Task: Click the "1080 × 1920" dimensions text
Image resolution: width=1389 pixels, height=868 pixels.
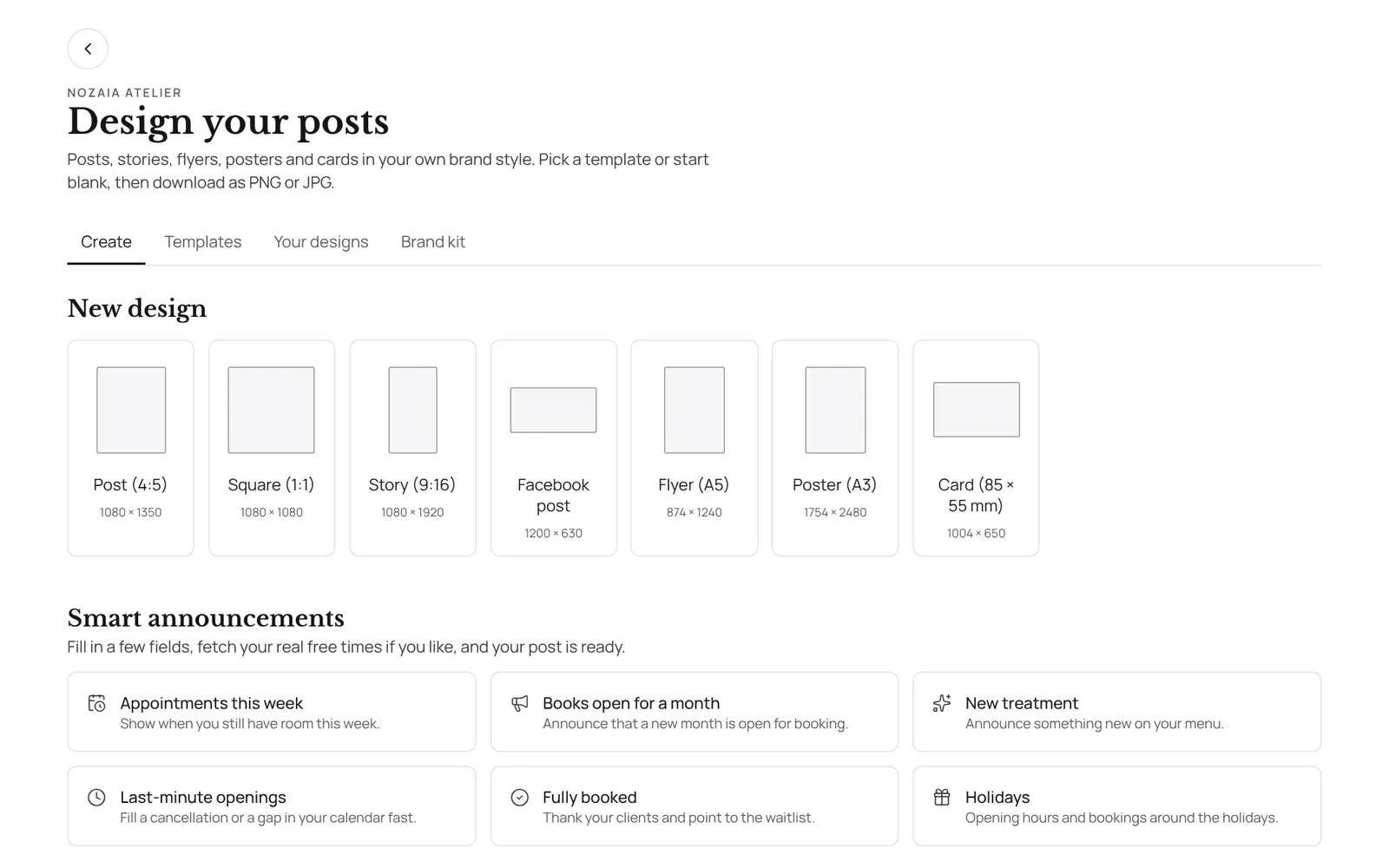Action: pos(412,512)
